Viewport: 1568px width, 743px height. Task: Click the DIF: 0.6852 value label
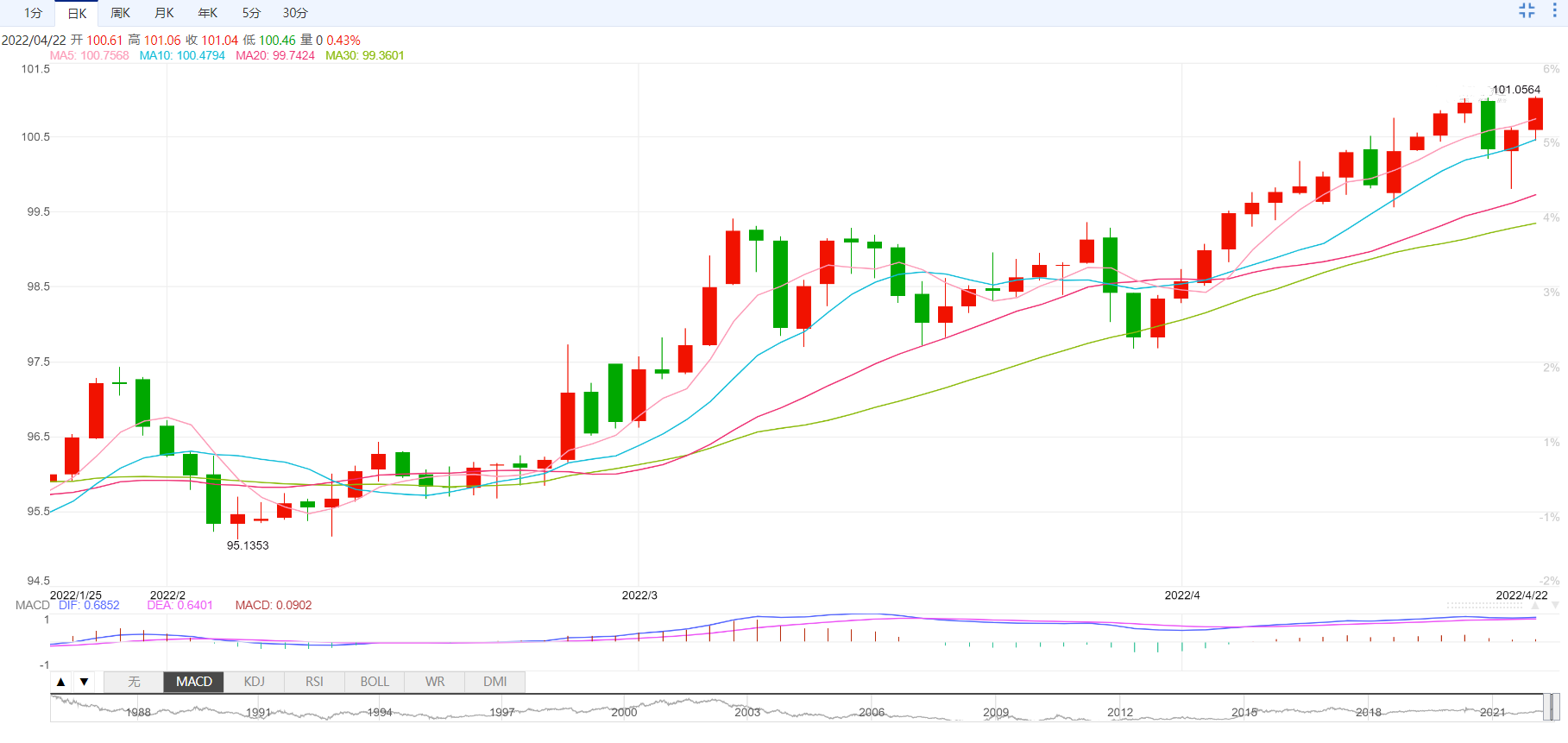tap(89, 605)
